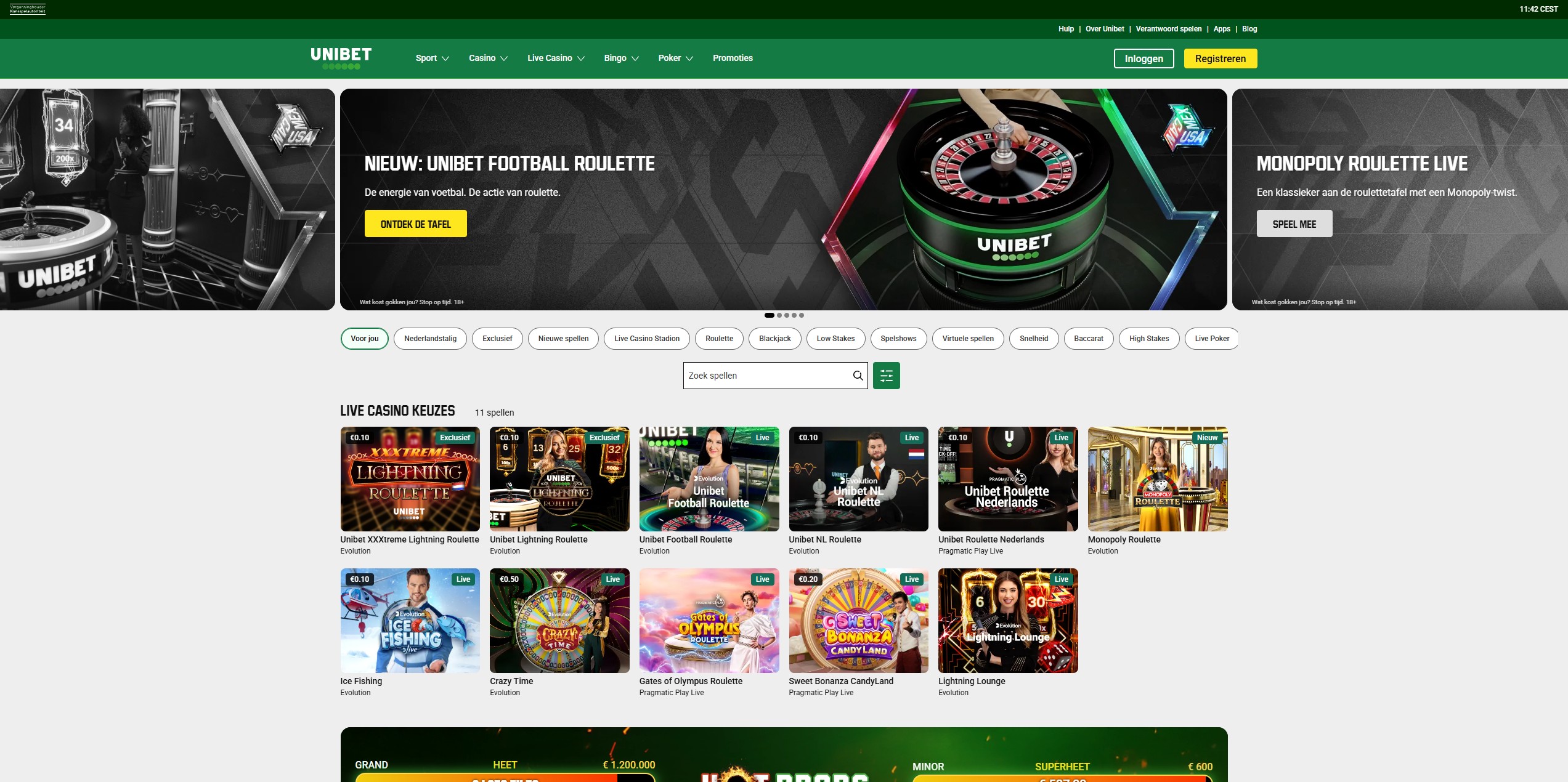Select the Nieuwe spellen category tab
The image size is (1568, 782).
563,339
